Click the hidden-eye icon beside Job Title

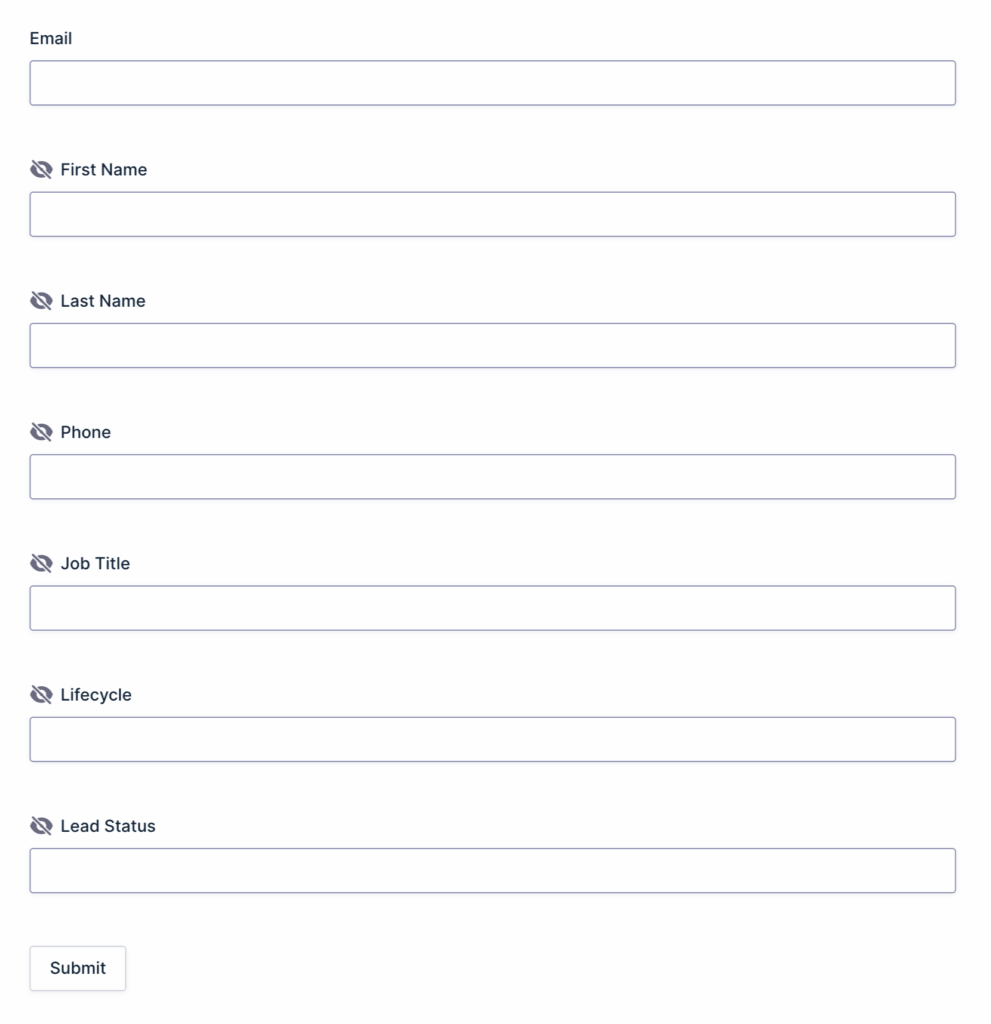click(x=41, y=563)
